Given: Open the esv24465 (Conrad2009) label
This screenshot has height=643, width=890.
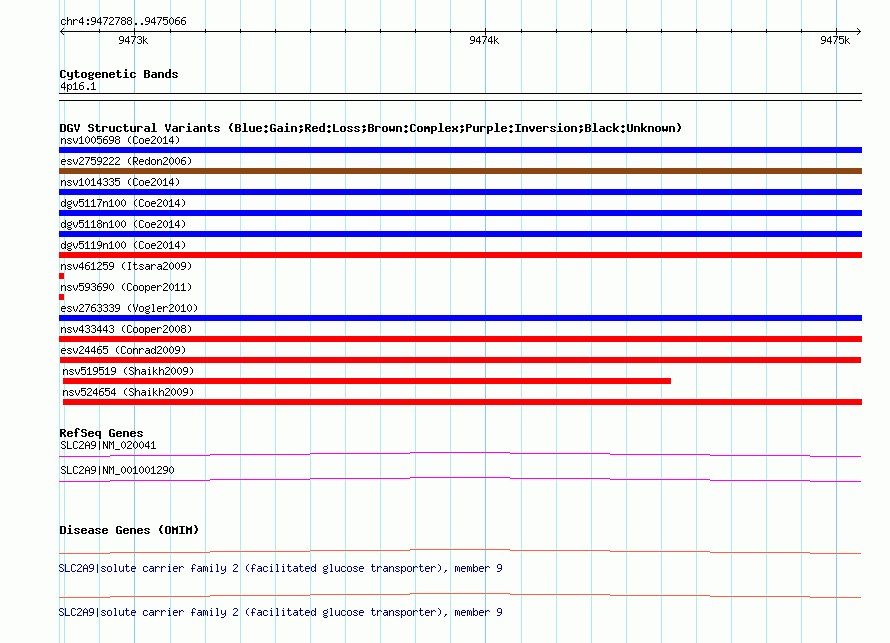Looking at the screenshot, I should 123,350.
